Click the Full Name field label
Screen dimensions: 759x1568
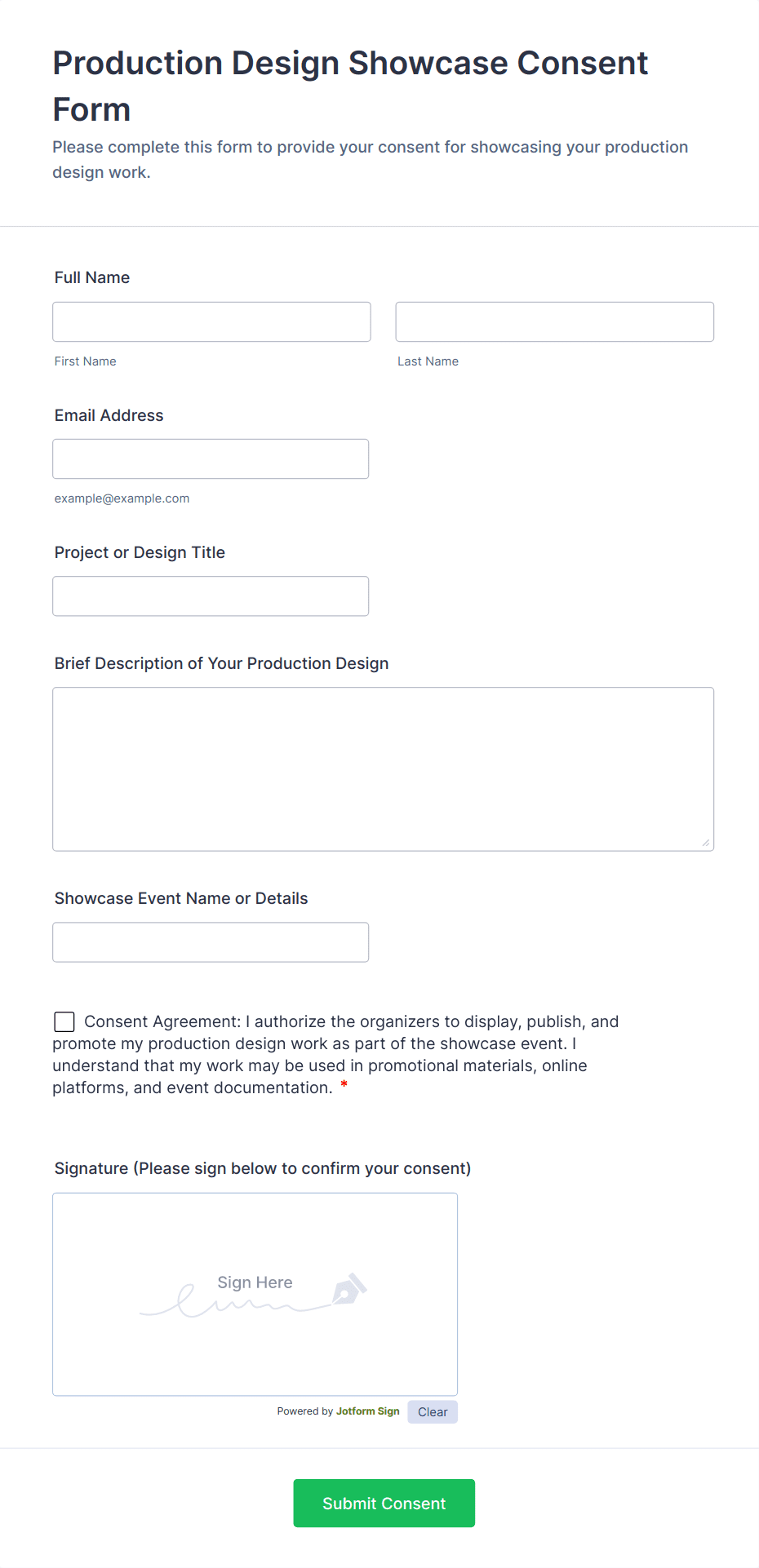click(x=92, y=277)
